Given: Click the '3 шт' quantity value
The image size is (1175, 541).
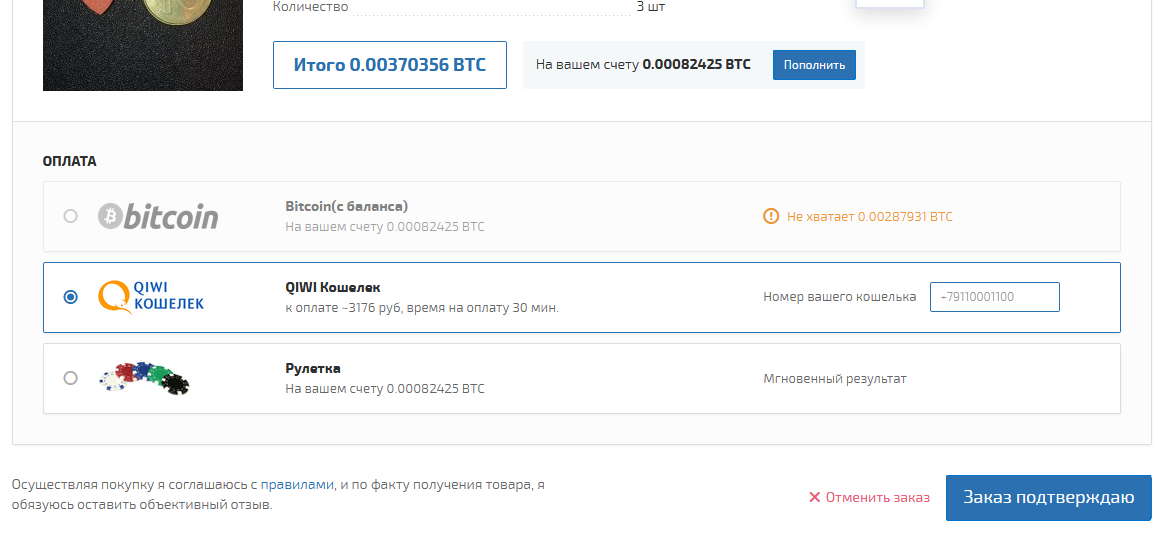Looking at the screenshot, I should 650,7.
